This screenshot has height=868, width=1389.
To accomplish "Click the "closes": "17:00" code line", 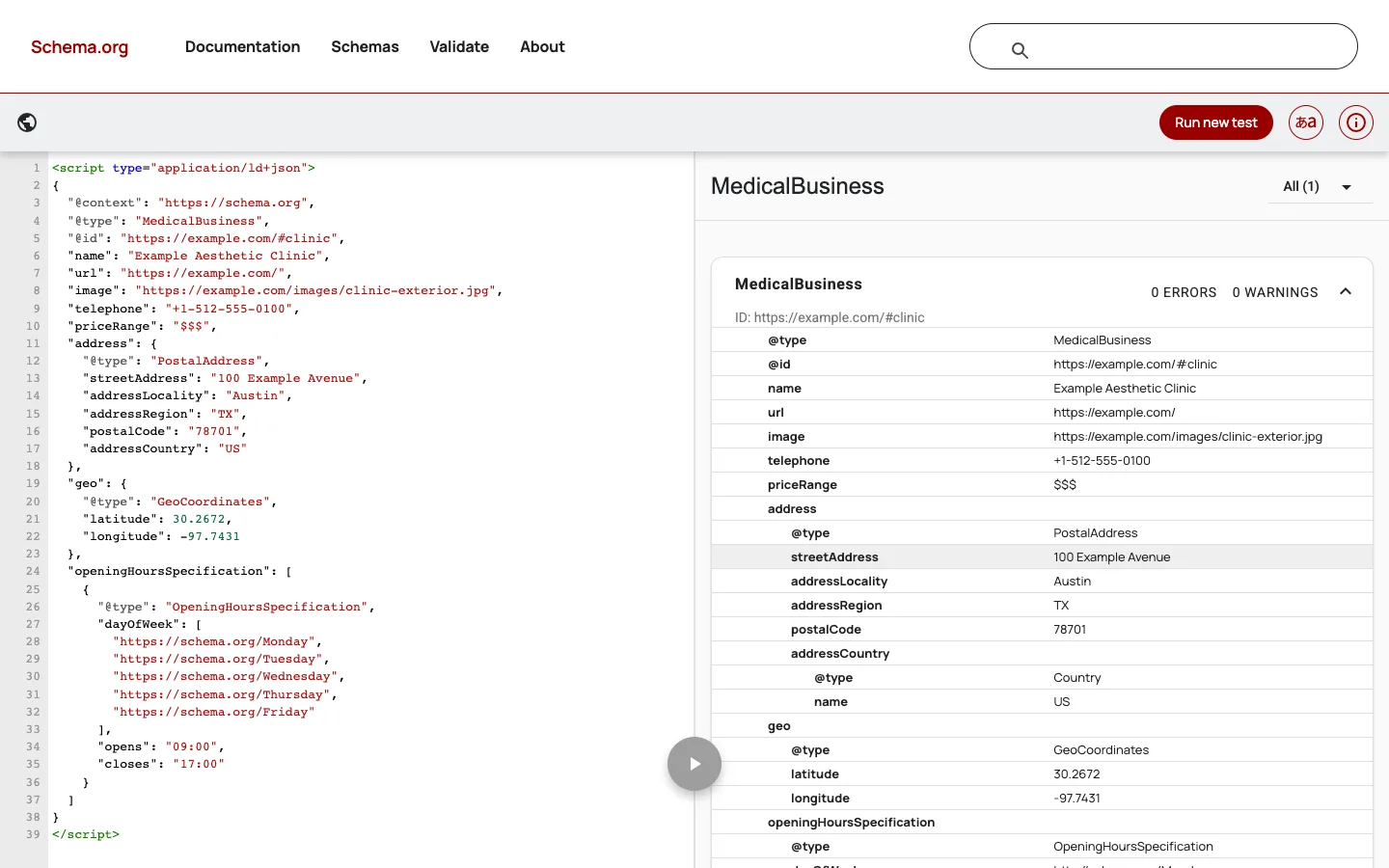I will 161,764.
